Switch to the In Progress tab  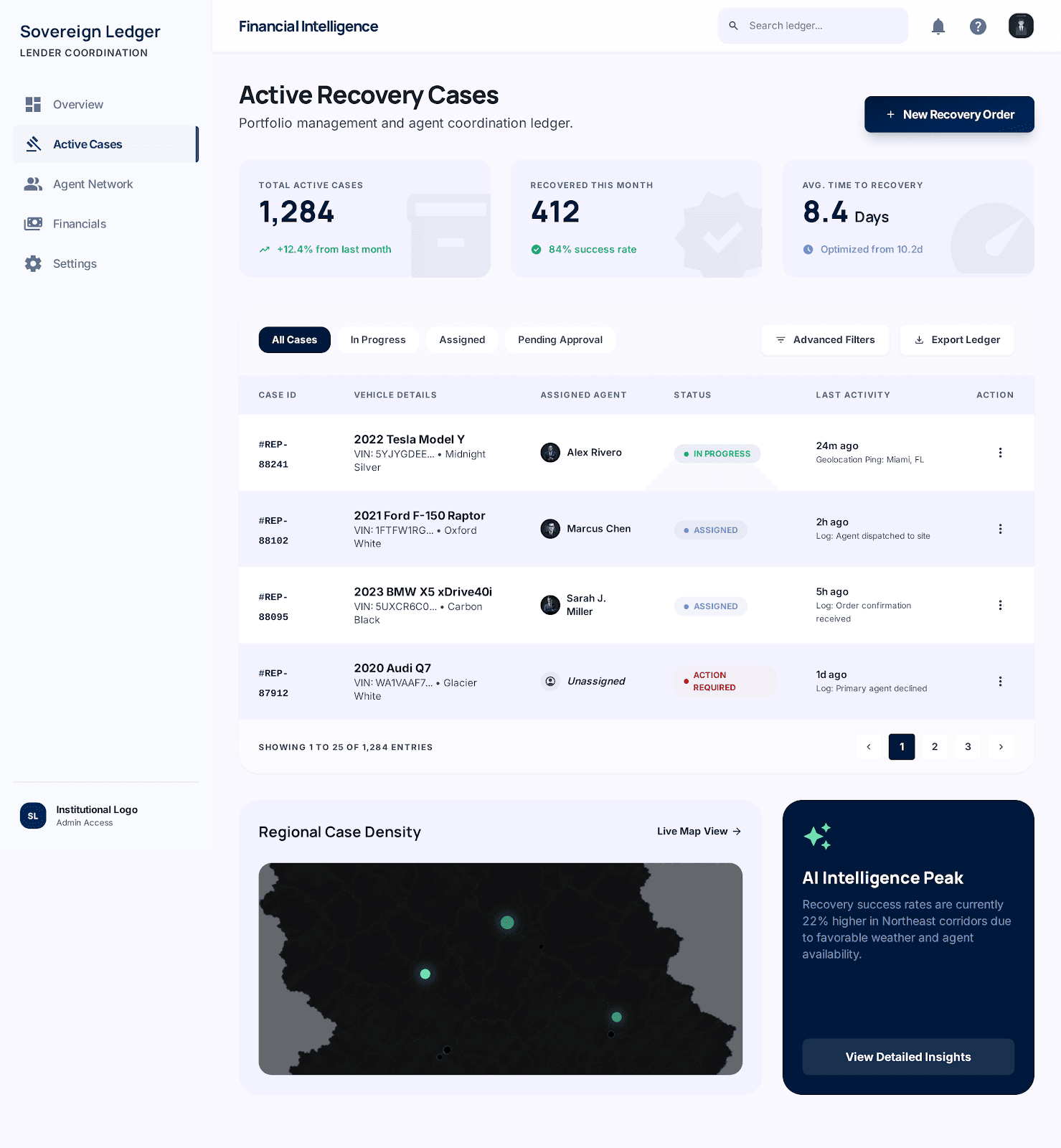378,340
